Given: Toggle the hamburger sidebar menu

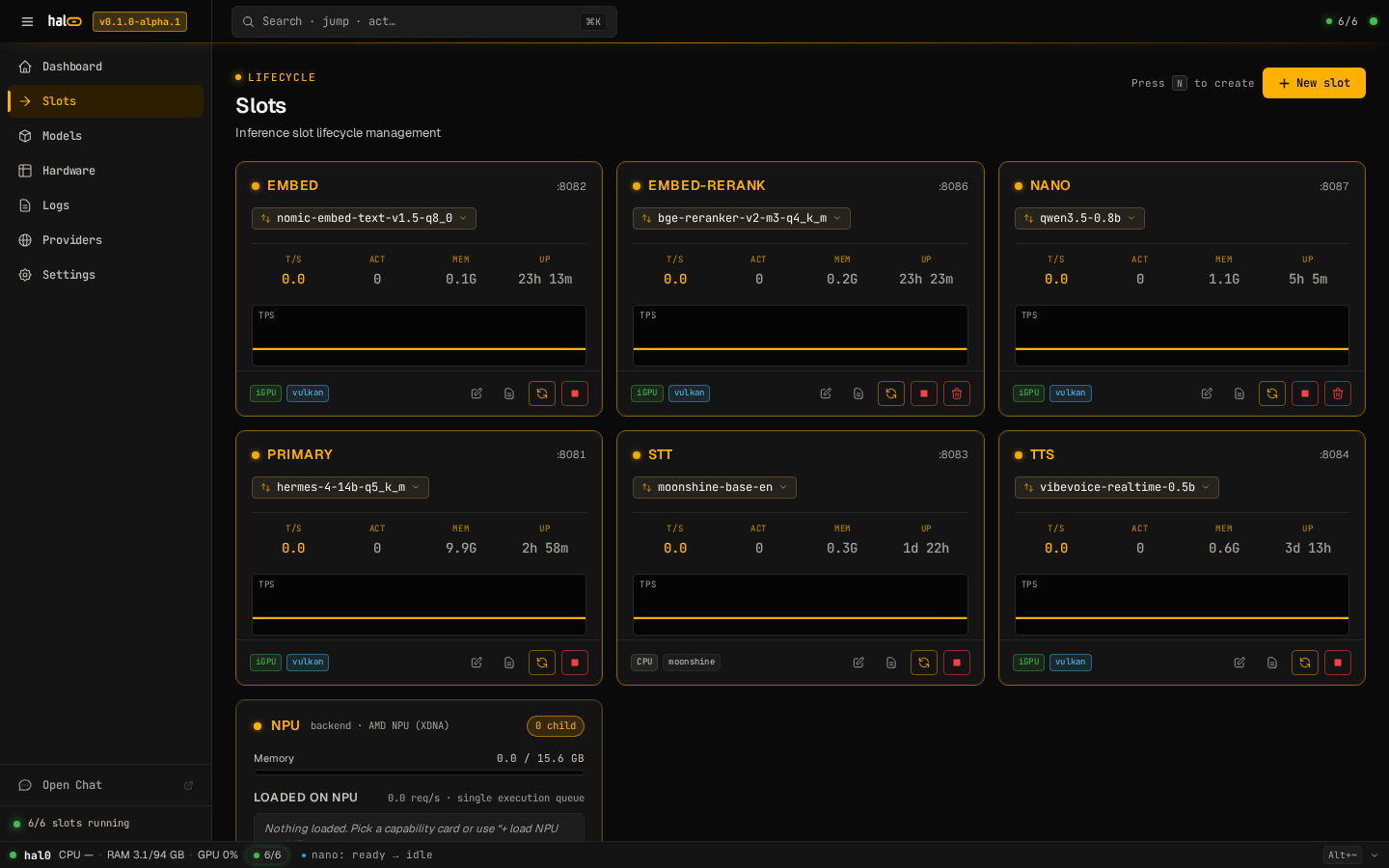Looking at the screenshot, I should (27, 21).
